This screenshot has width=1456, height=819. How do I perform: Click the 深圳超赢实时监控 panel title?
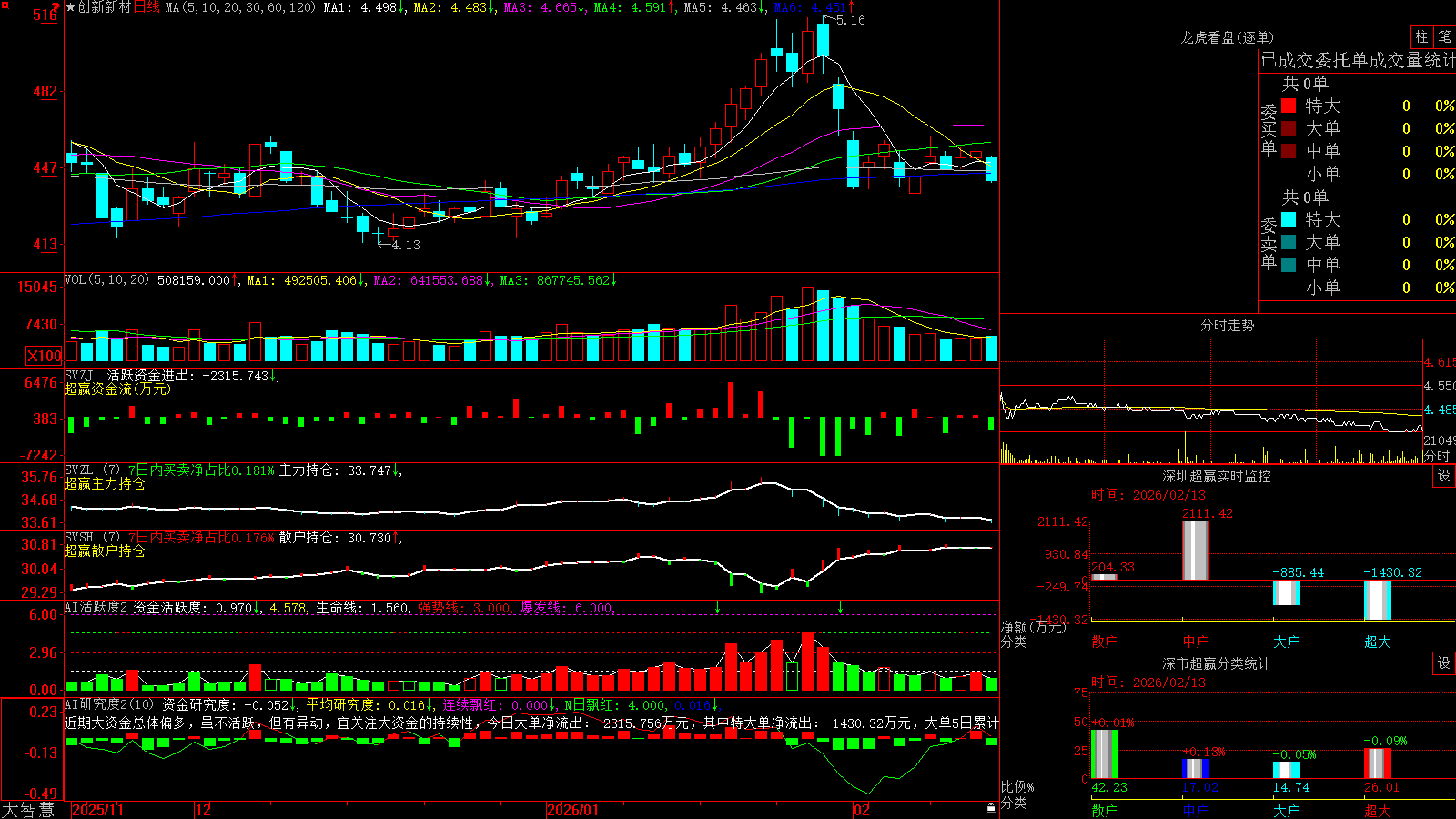tap(1217, 476)
